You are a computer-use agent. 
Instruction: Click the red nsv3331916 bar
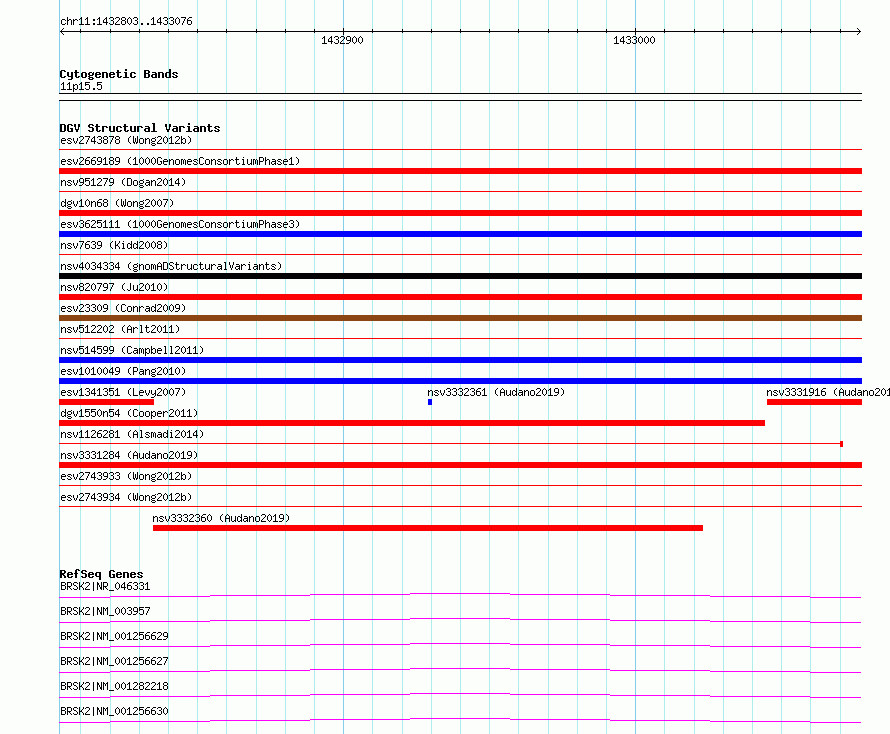point(815,402)
